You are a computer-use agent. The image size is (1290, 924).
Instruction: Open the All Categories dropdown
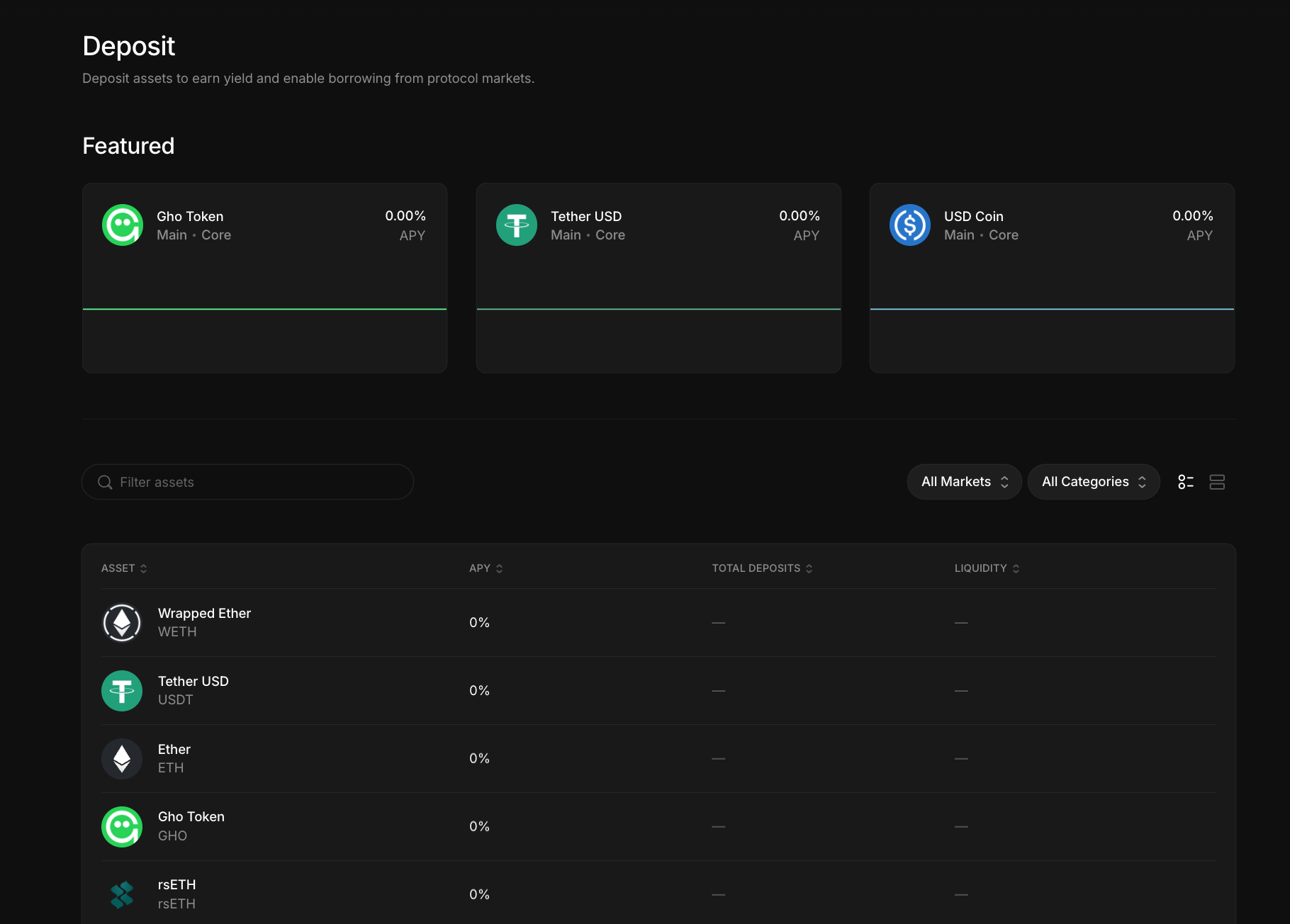1093,482
